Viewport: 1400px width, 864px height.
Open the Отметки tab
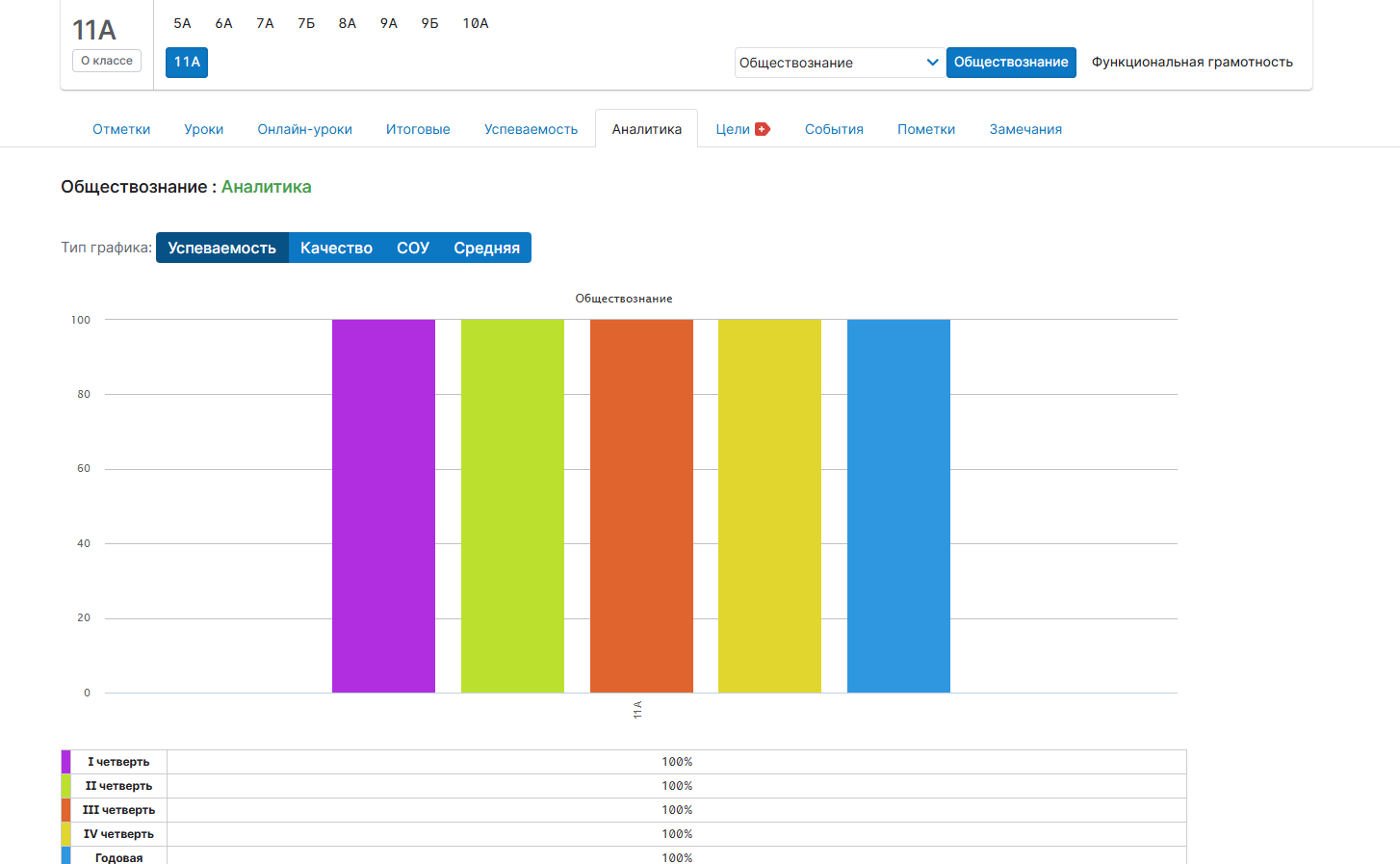[x=121, y=129]
